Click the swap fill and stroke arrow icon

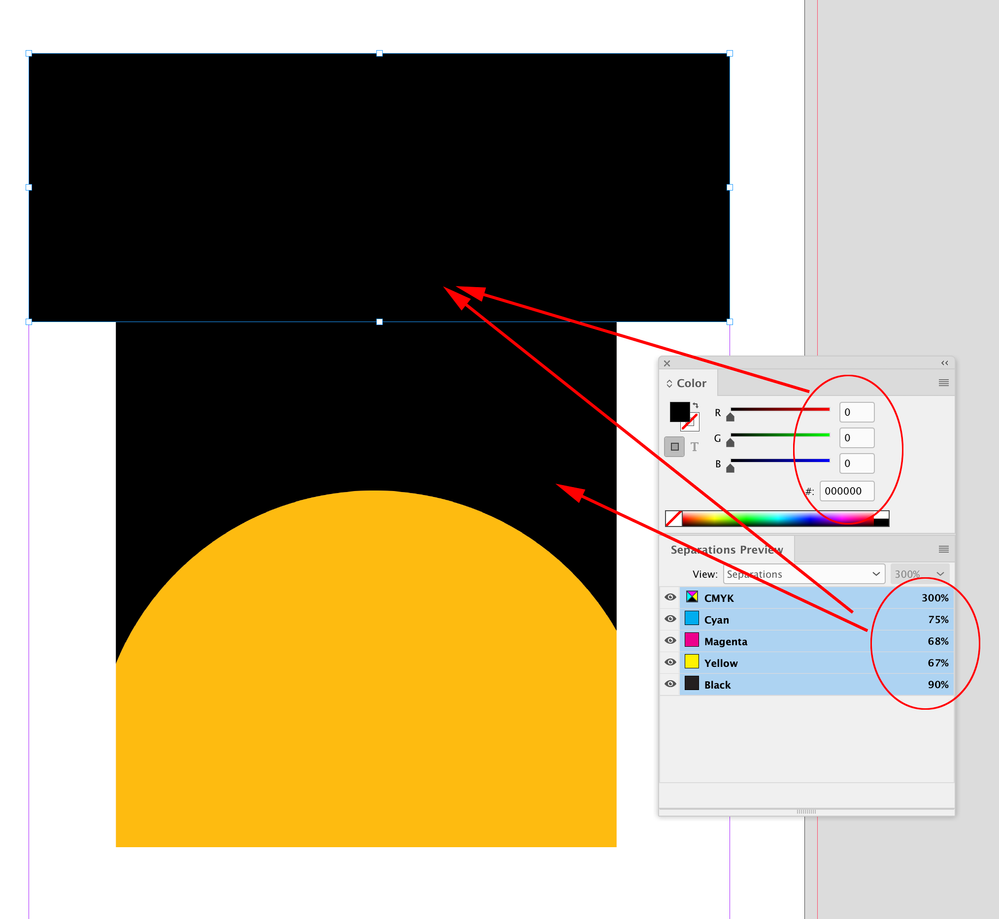pos(696,404)
